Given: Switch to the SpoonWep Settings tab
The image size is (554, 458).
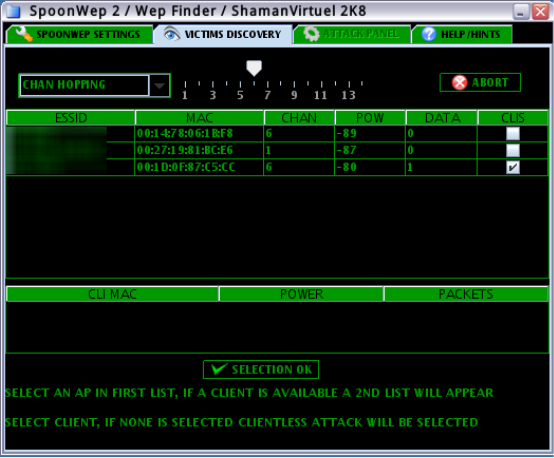Looking at the screenshot, I should point(80,34).
